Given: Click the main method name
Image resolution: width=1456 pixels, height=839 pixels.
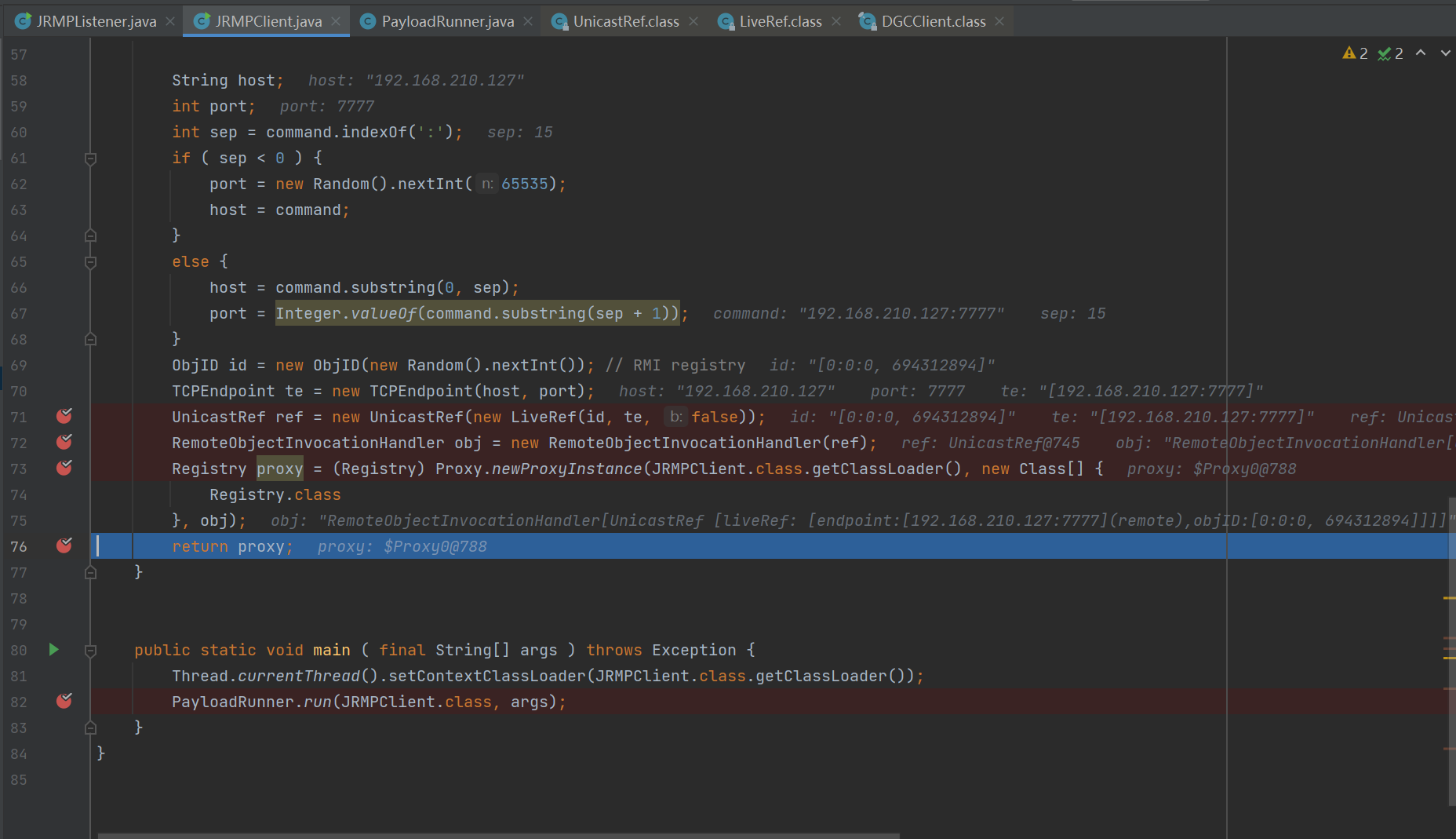Looking at the screenshot, I should (x=332, y=650).
